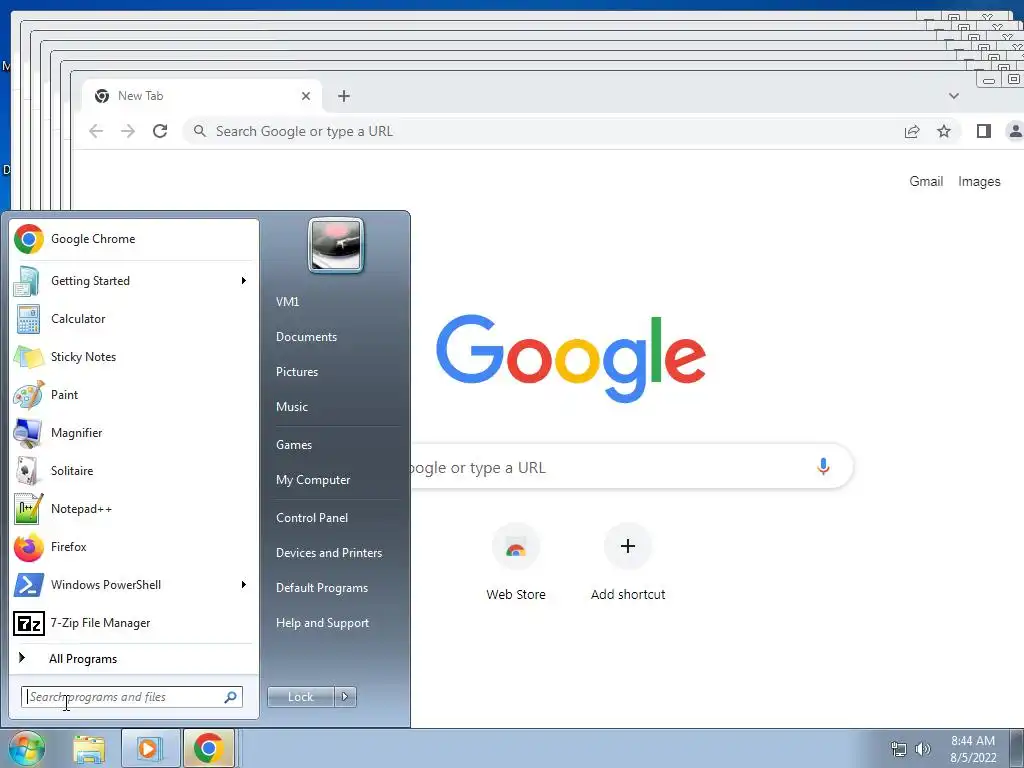This screenshot has width=1024, height=768.
Task: Click the Start menu search magnifier icon
Action: (231, 697)
